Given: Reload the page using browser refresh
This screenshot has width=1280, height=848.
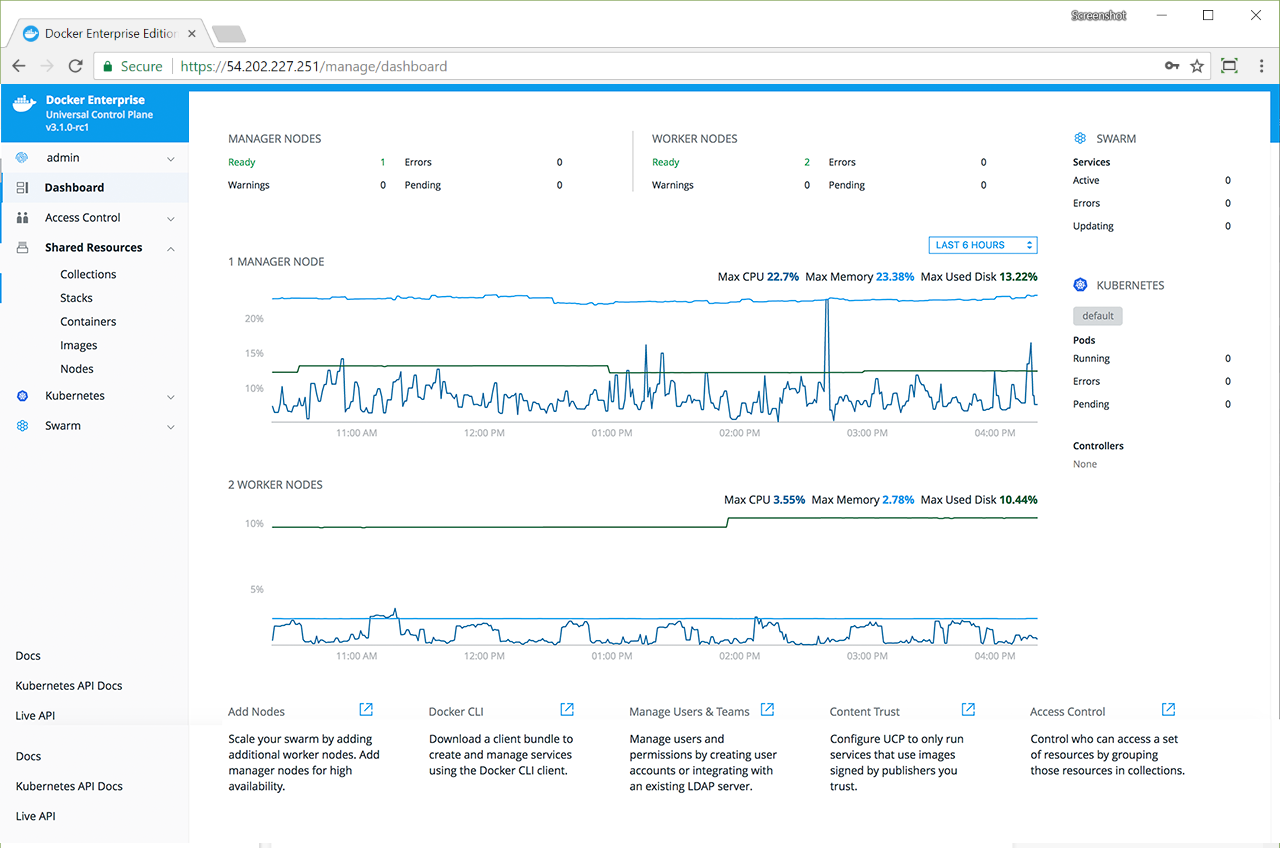Looking at the screenshot, I should 75,66.
